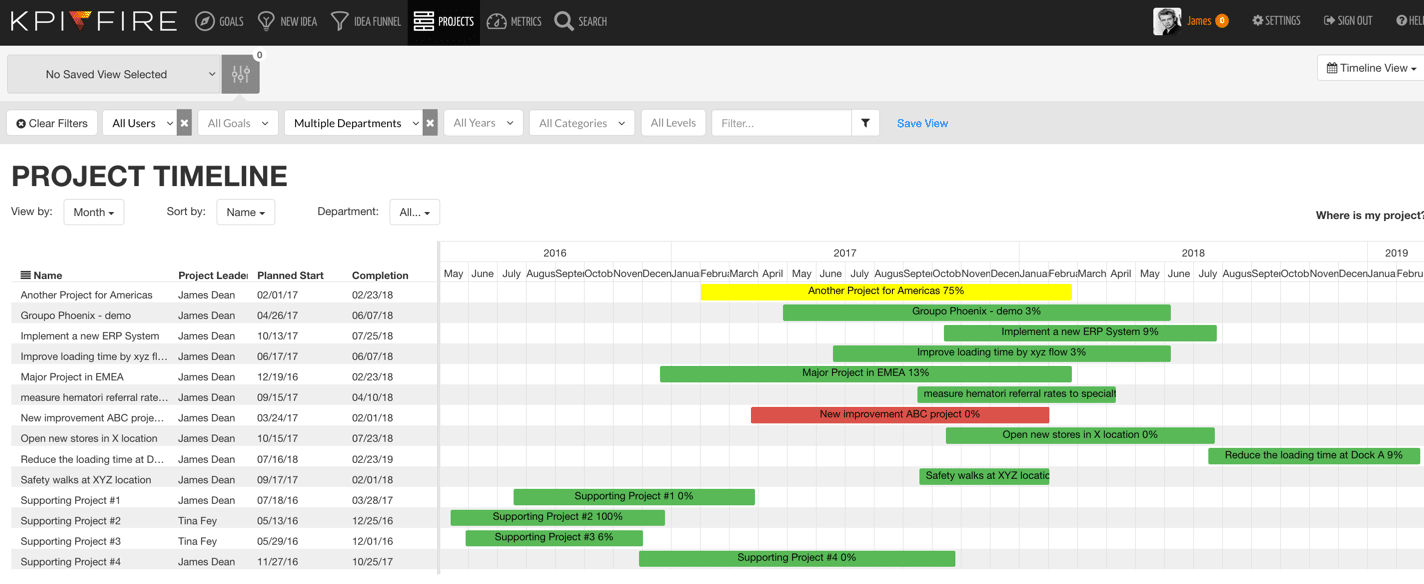Select Supporting Project #4 0% bar
The image size is (1424, 584).
[797, 558]
